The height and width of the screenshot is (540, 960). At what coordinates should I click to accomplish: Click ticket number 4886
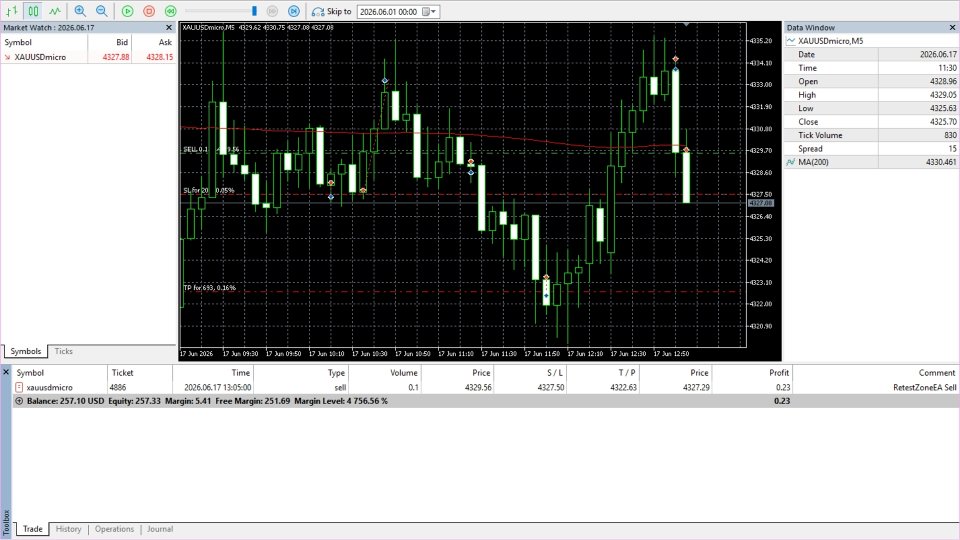(118, 387)
